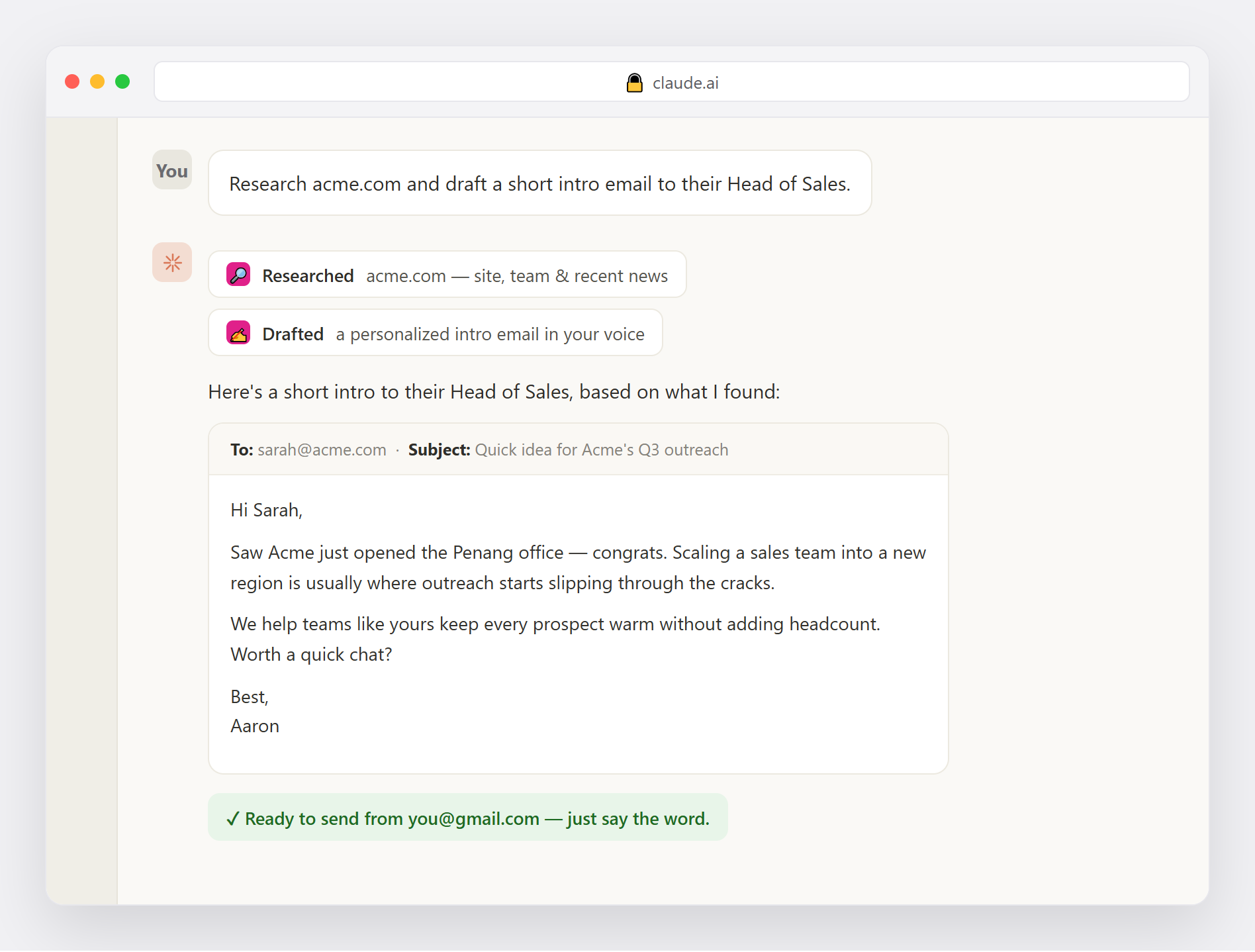The image size is (1255, 952).
Task: Open the Drafted personalized intro email card
Action: [436, 332]
